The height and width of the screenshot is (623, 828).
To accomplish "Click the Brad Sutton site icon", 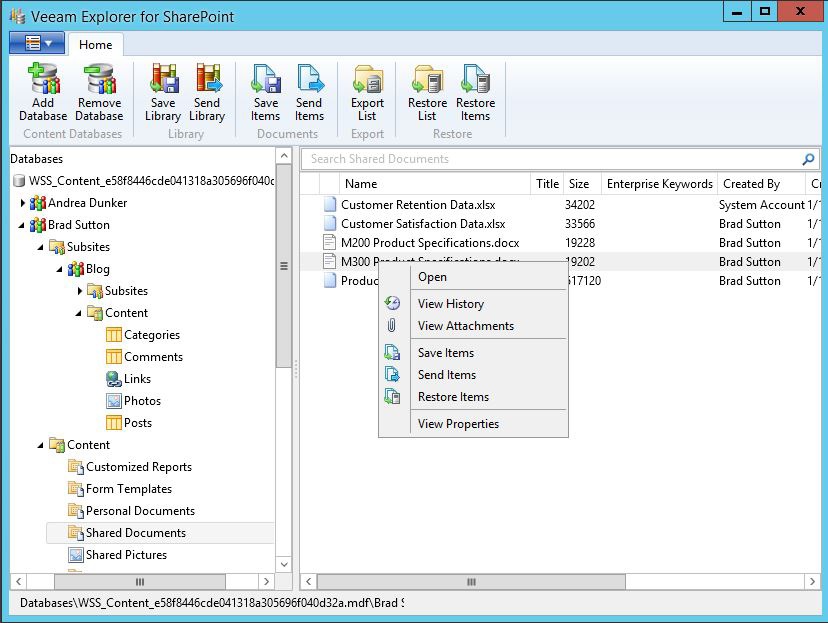I will tap(38, 225).
